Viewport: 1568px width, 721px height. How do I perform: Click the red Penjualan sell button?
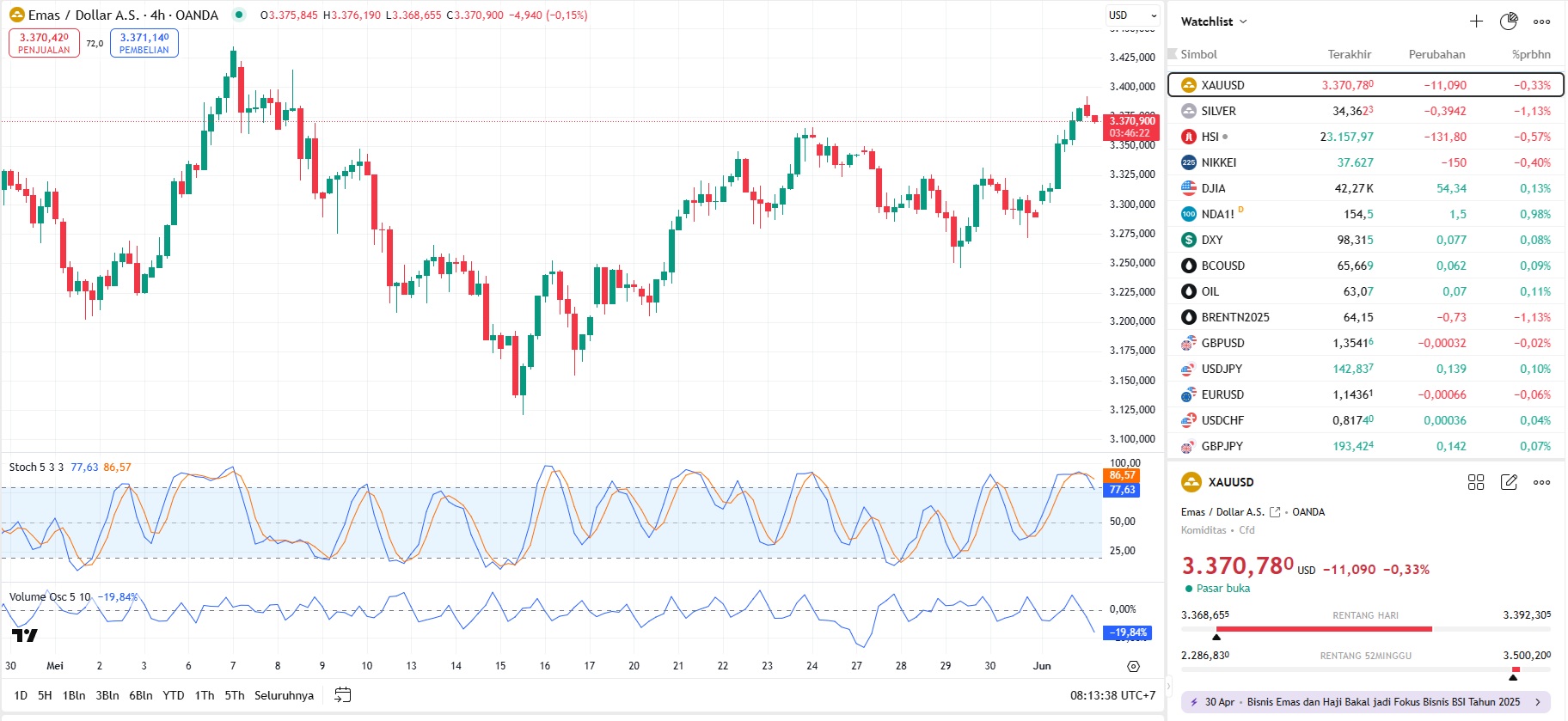tap(44, 43)
